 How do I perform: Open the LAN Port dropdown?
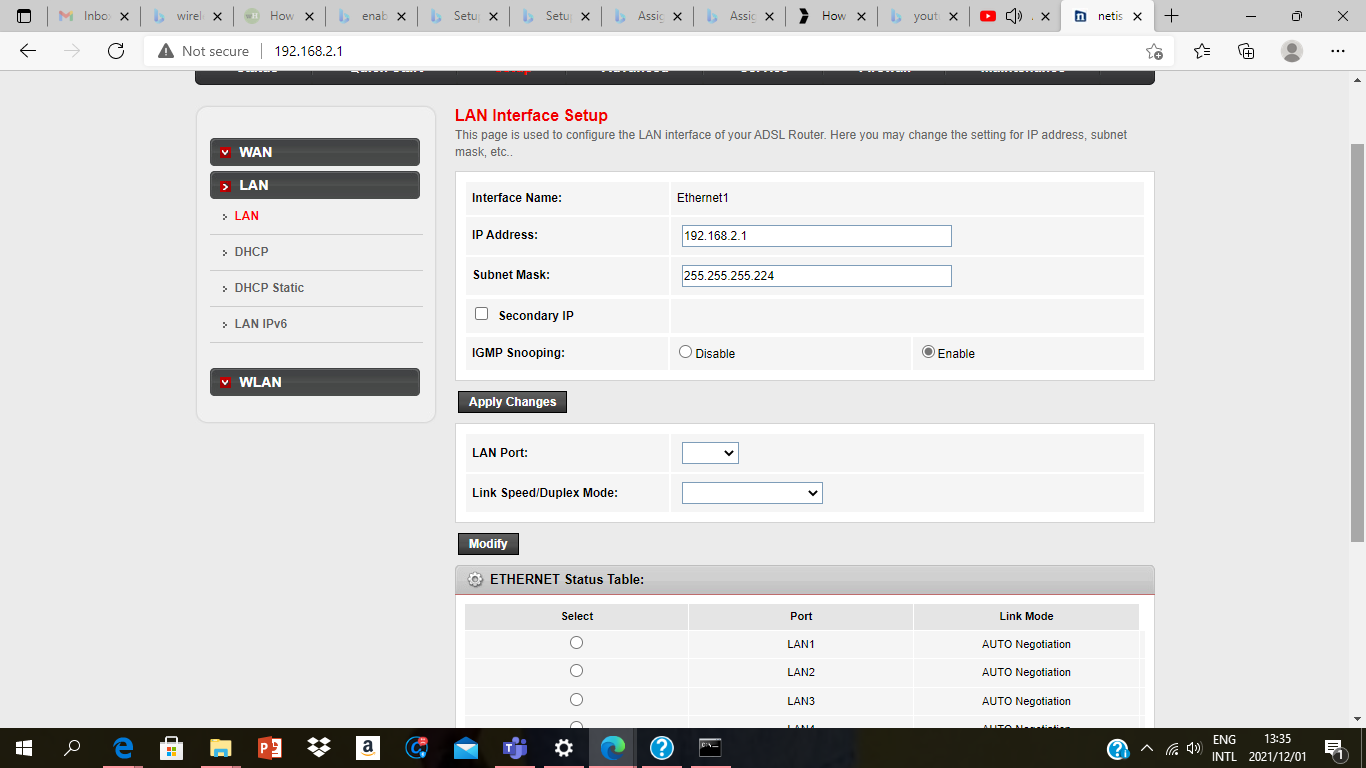tap(710, 453)
